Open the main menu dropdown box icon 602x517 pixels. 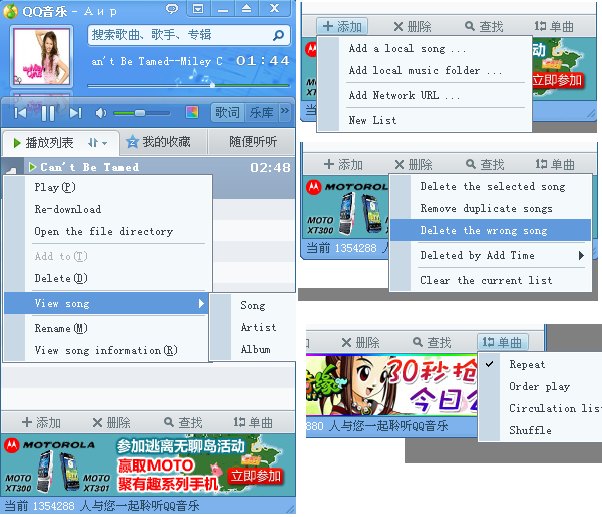(198, 8)
